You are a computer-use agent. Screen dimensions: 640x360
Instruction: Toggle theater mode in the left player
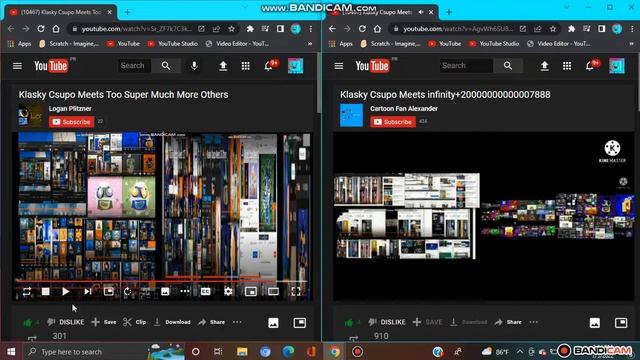(x=273, y=291)
